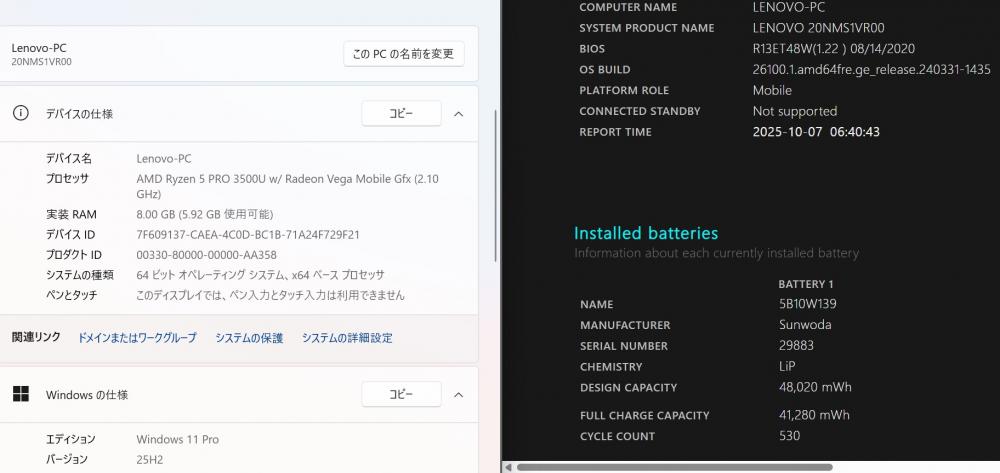Screen dimensions: 1000x473
Task: Collapse the Windows の仕様 section with its chevron
Action: (x=458, y=395)
